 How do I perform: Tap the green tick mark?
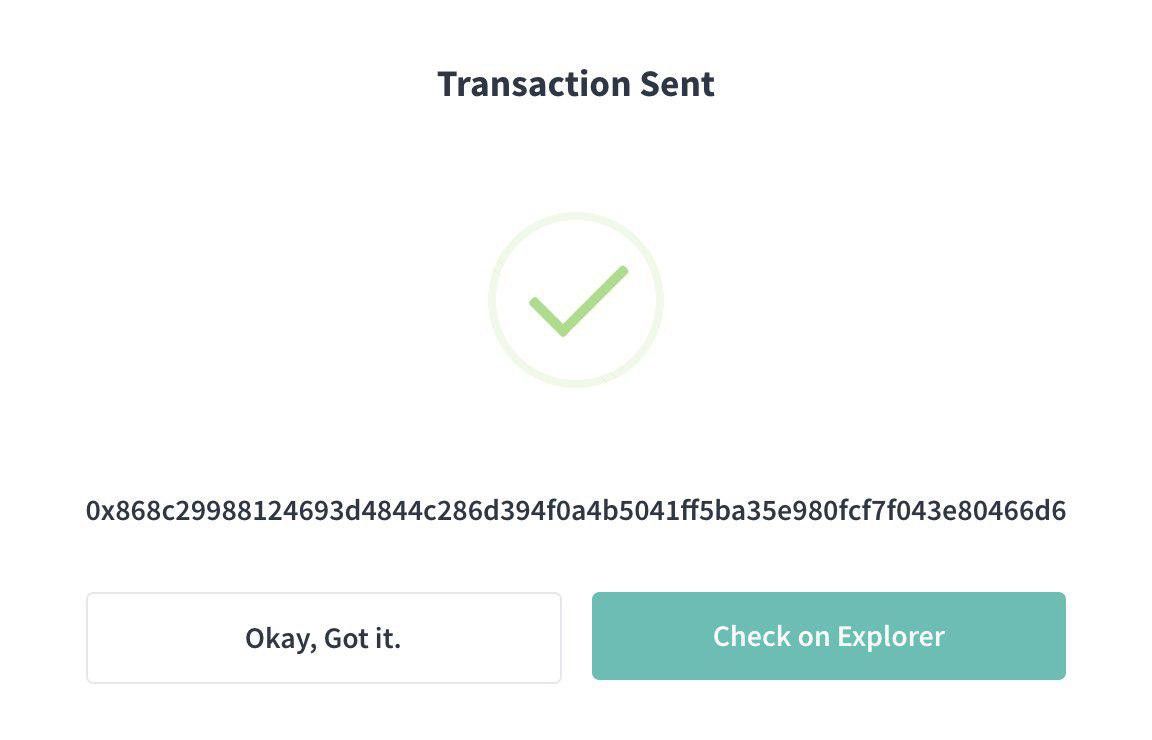pos(576,300)
